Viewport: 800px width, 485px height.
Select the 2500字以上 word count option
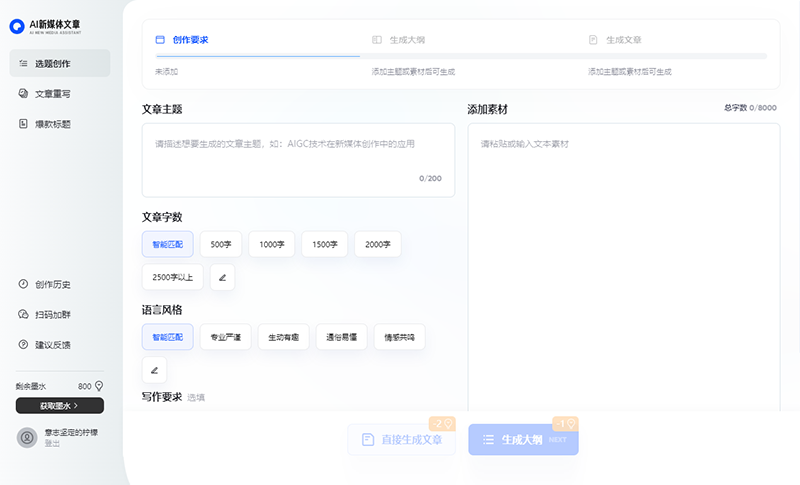click(172, 277)
